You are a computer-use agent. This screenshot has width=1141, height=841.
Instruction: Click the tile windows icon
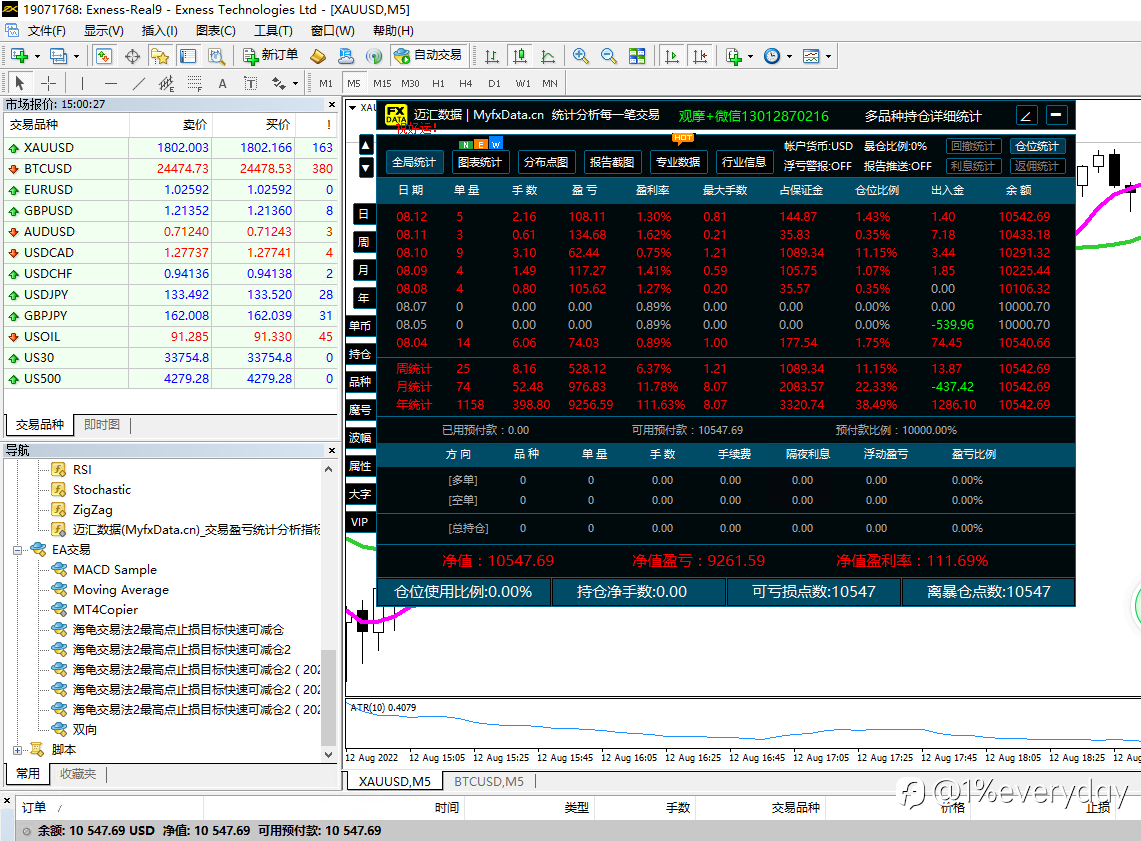point(637,56)
